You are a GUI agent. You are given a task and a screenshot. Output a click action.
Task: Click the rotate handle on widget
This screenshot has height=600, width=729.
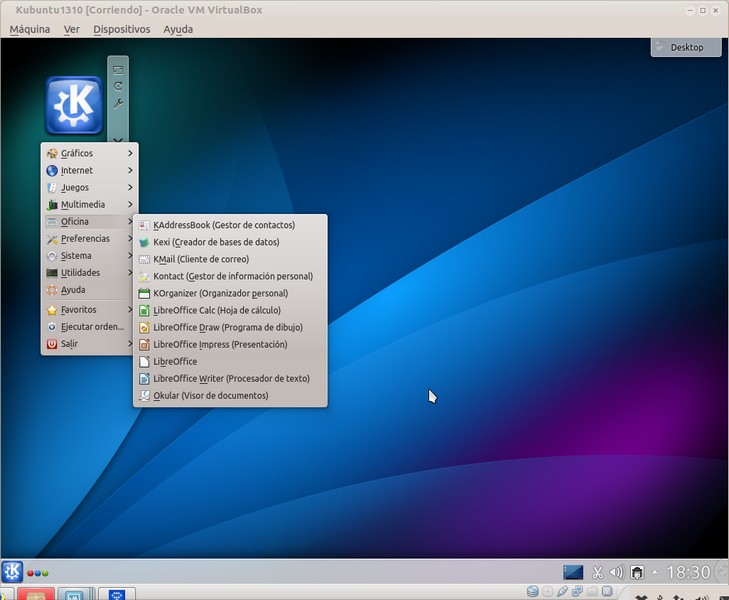coord(118,87)
